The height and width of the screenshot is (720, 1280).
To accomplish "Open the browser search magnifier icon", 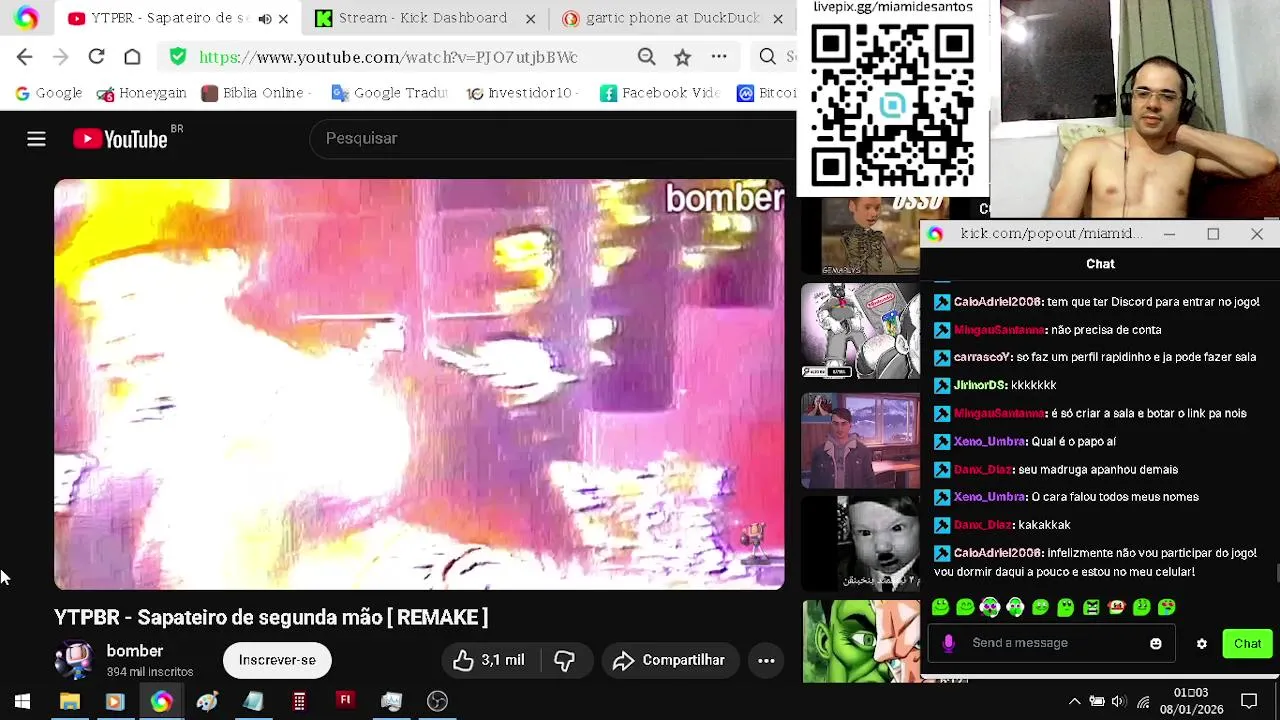I will click(767, 57).
